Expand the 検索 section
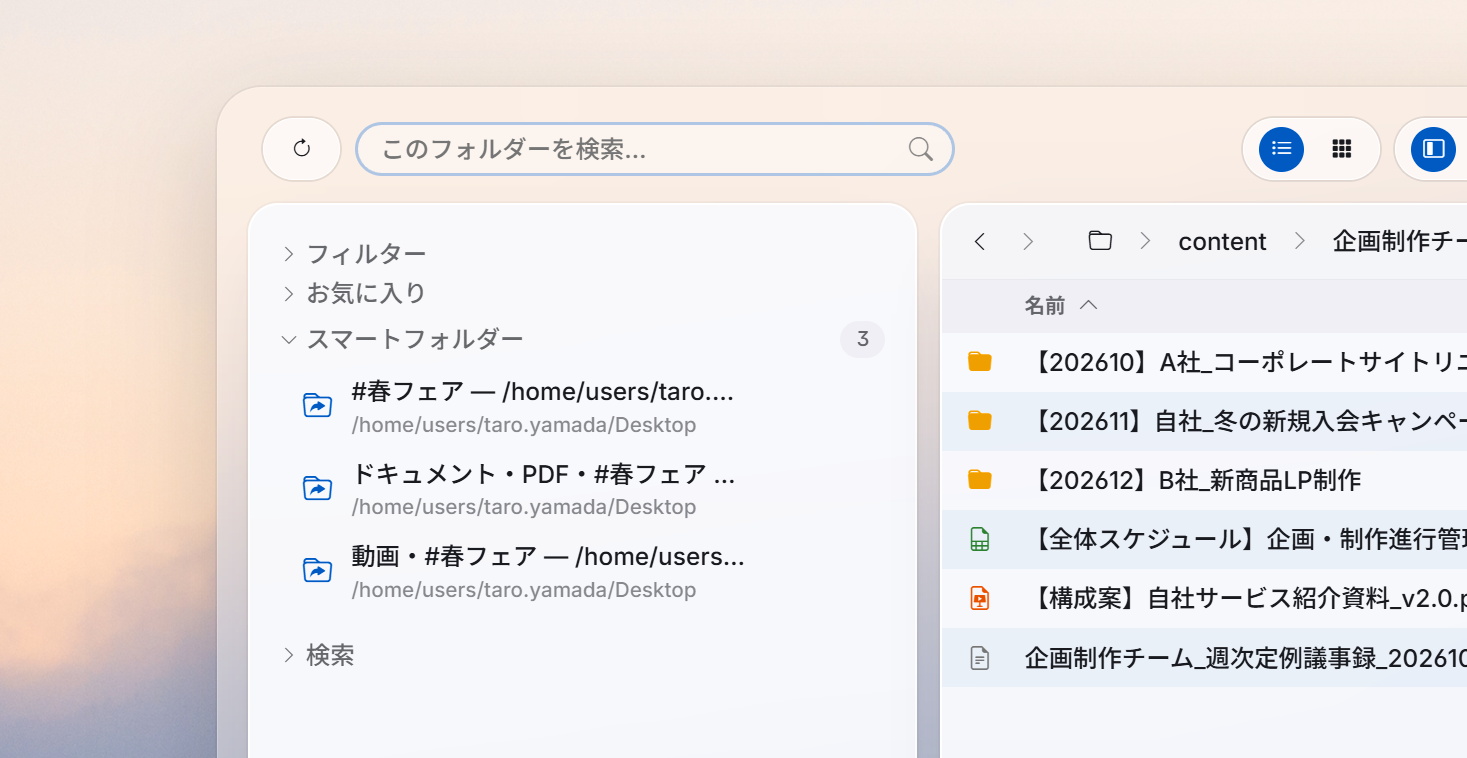This screenshot has width=1467, height=758. 318,655
